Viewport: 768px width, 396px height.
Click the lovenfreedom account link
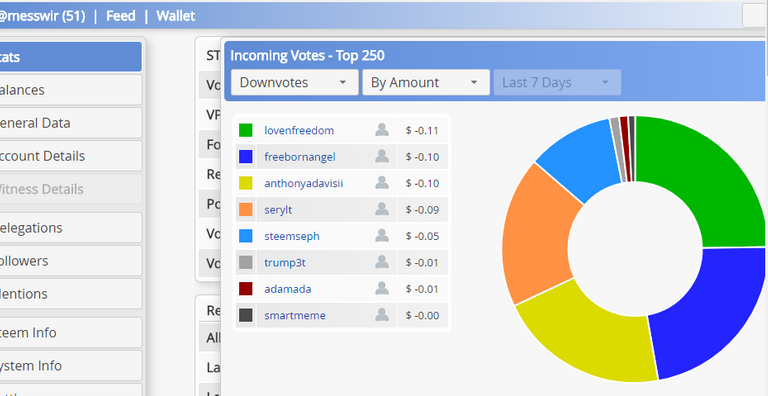click(x=299, y=130)
